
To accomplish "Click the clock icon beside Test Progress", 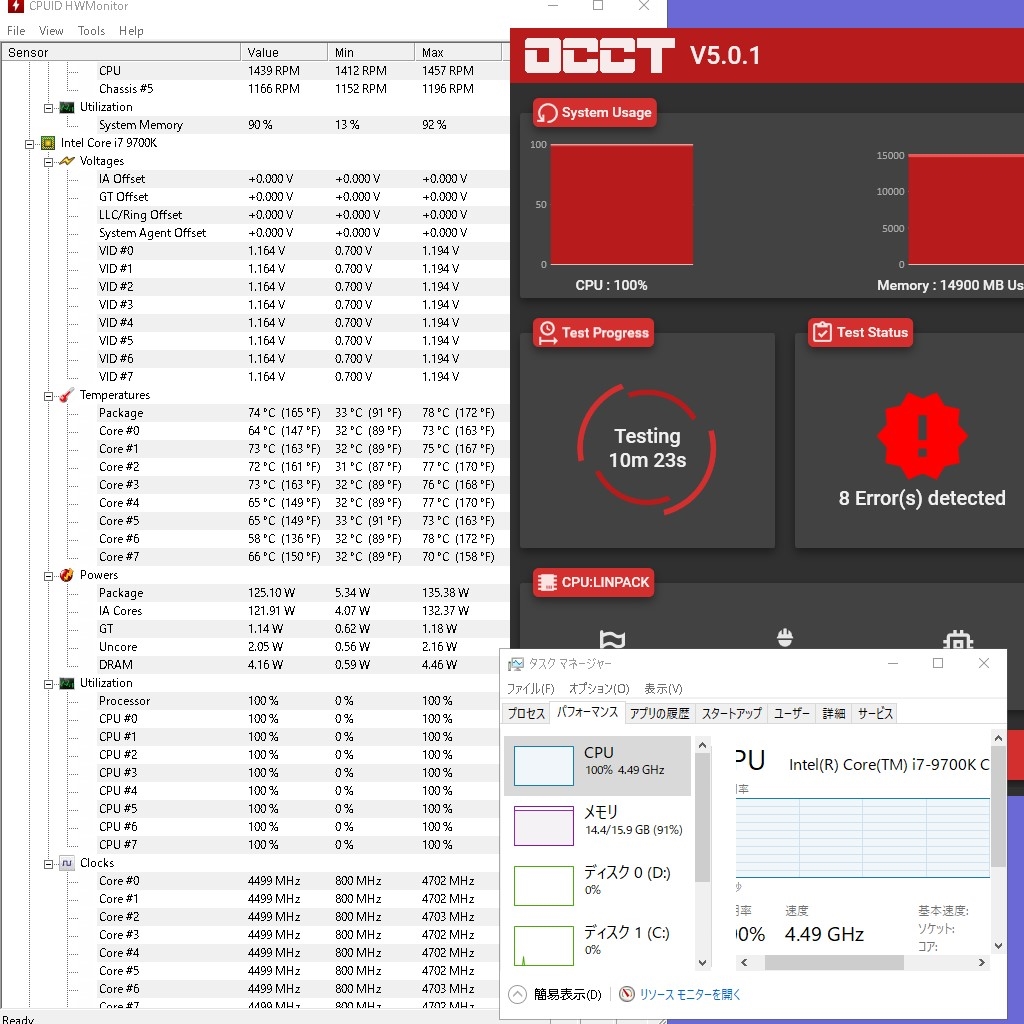I will [x=547, y=332].
